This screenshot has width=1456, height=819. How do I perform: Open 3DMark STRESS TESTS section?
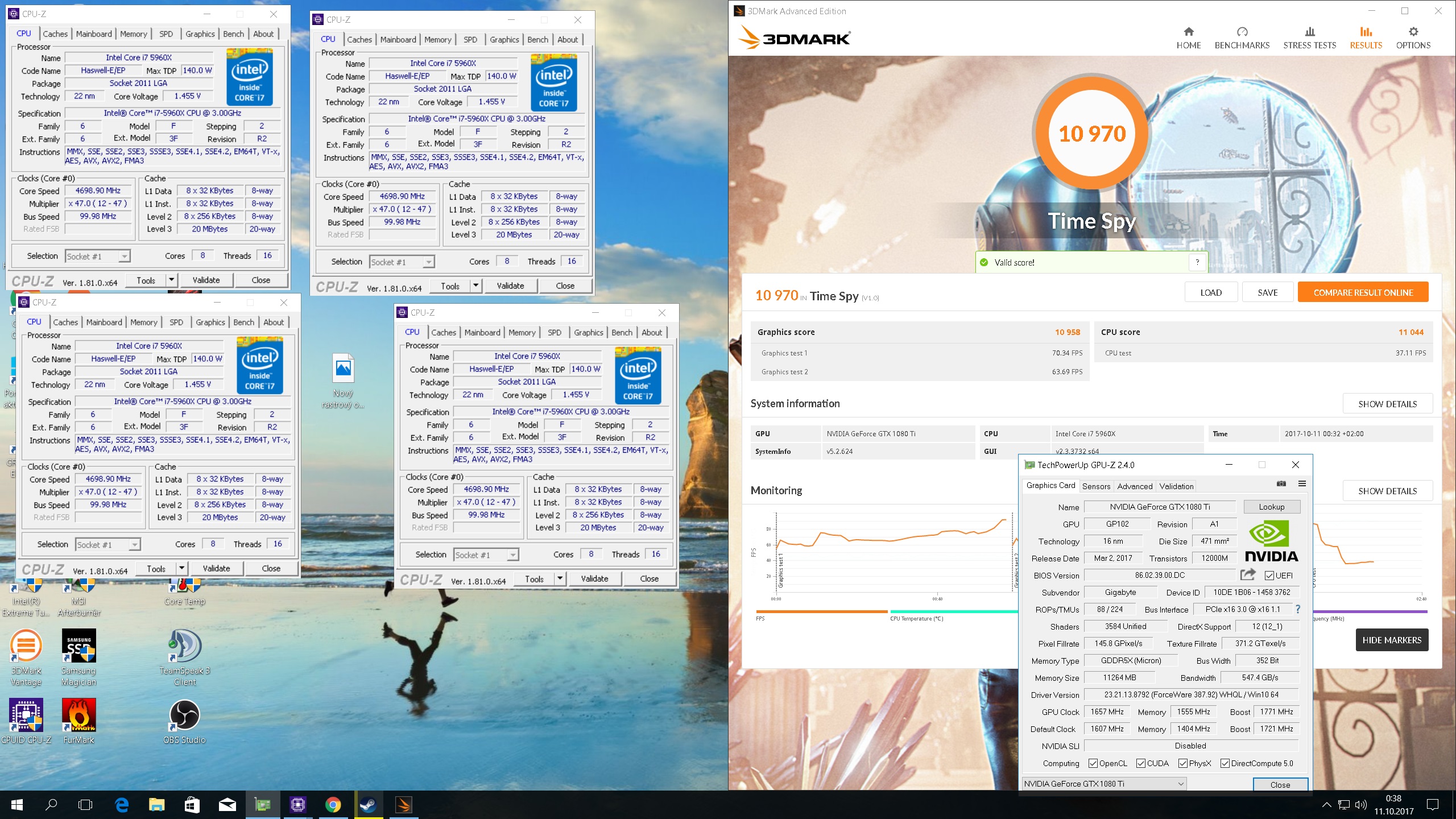[x=1309, y=38]
